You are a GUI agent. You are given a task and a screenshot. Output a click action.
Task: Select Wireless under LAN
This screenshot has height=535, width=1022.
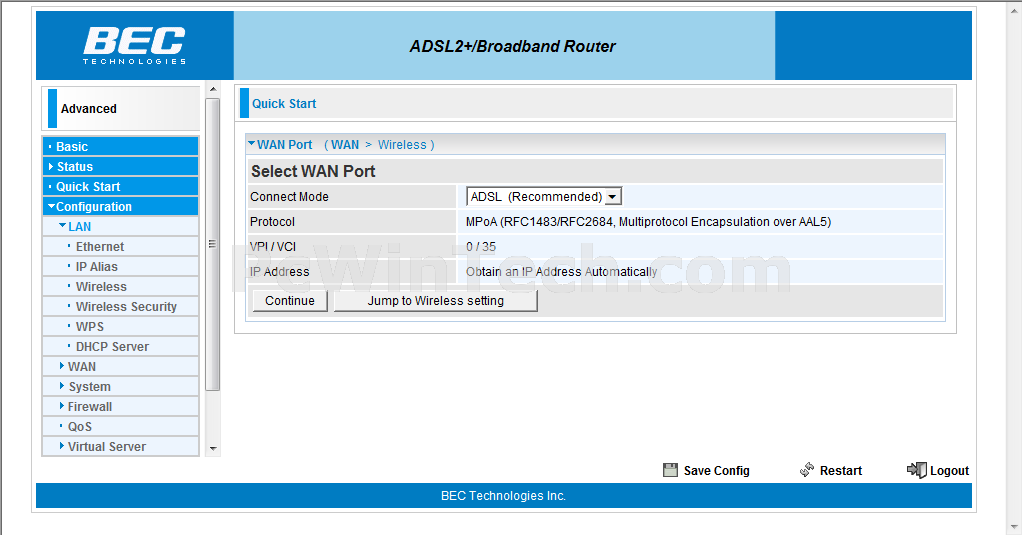121,286
